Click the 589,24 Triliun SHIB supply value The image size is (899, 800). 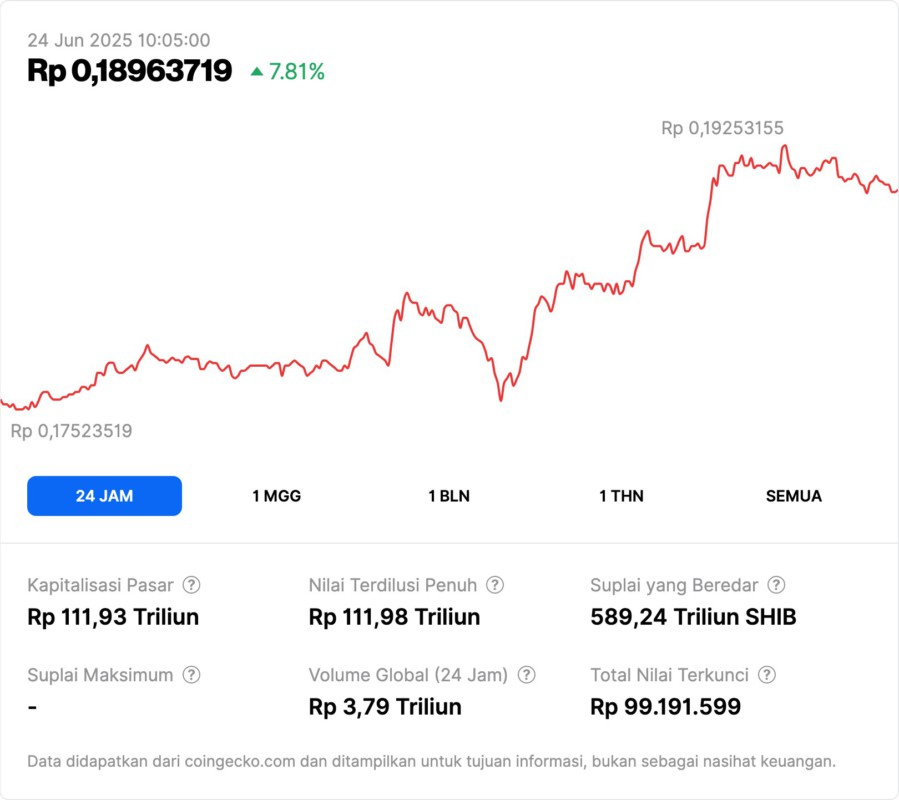[693, 617]
